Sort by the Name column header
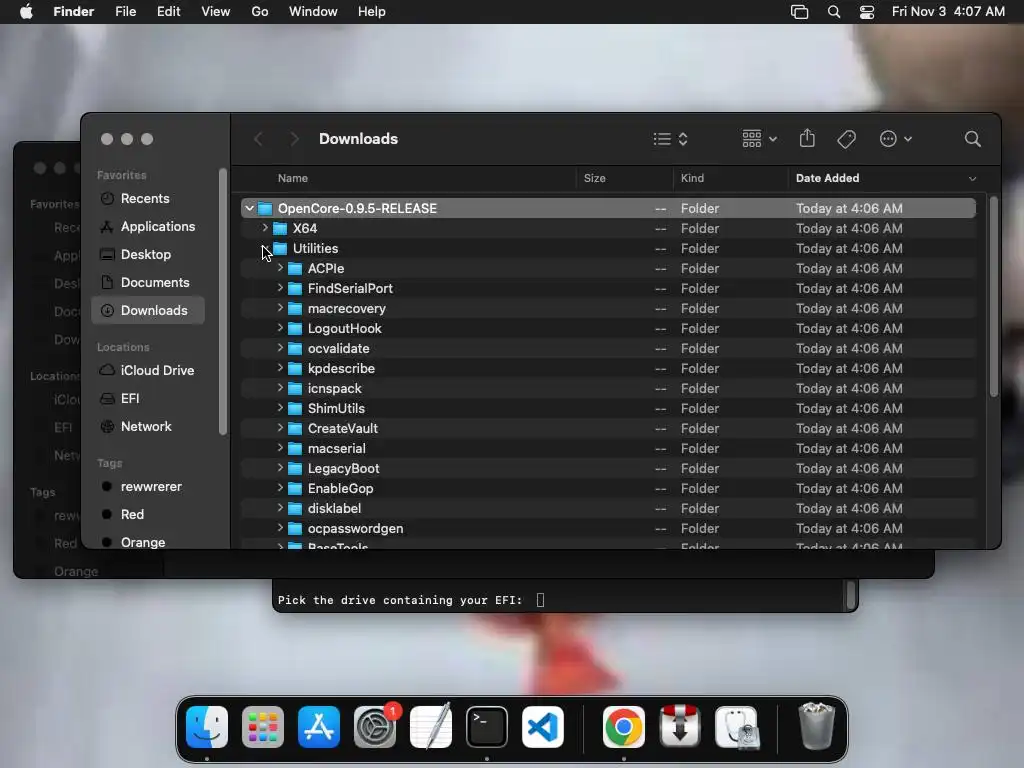Screen dimensions: 1024x768 point(293,178)
